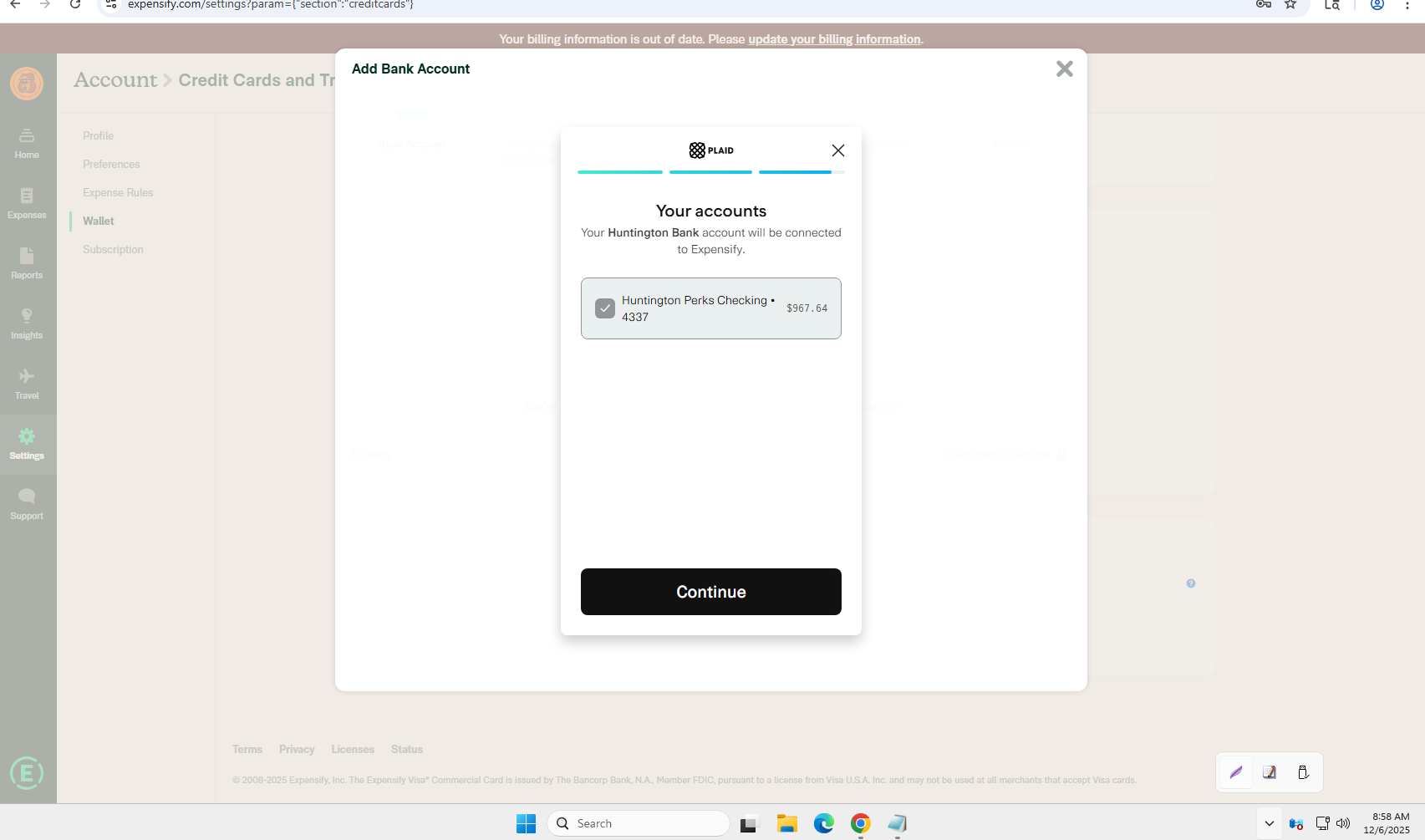Click the user avatar in sidebar
The image size is (1425, 840).
tap(27, 84)
